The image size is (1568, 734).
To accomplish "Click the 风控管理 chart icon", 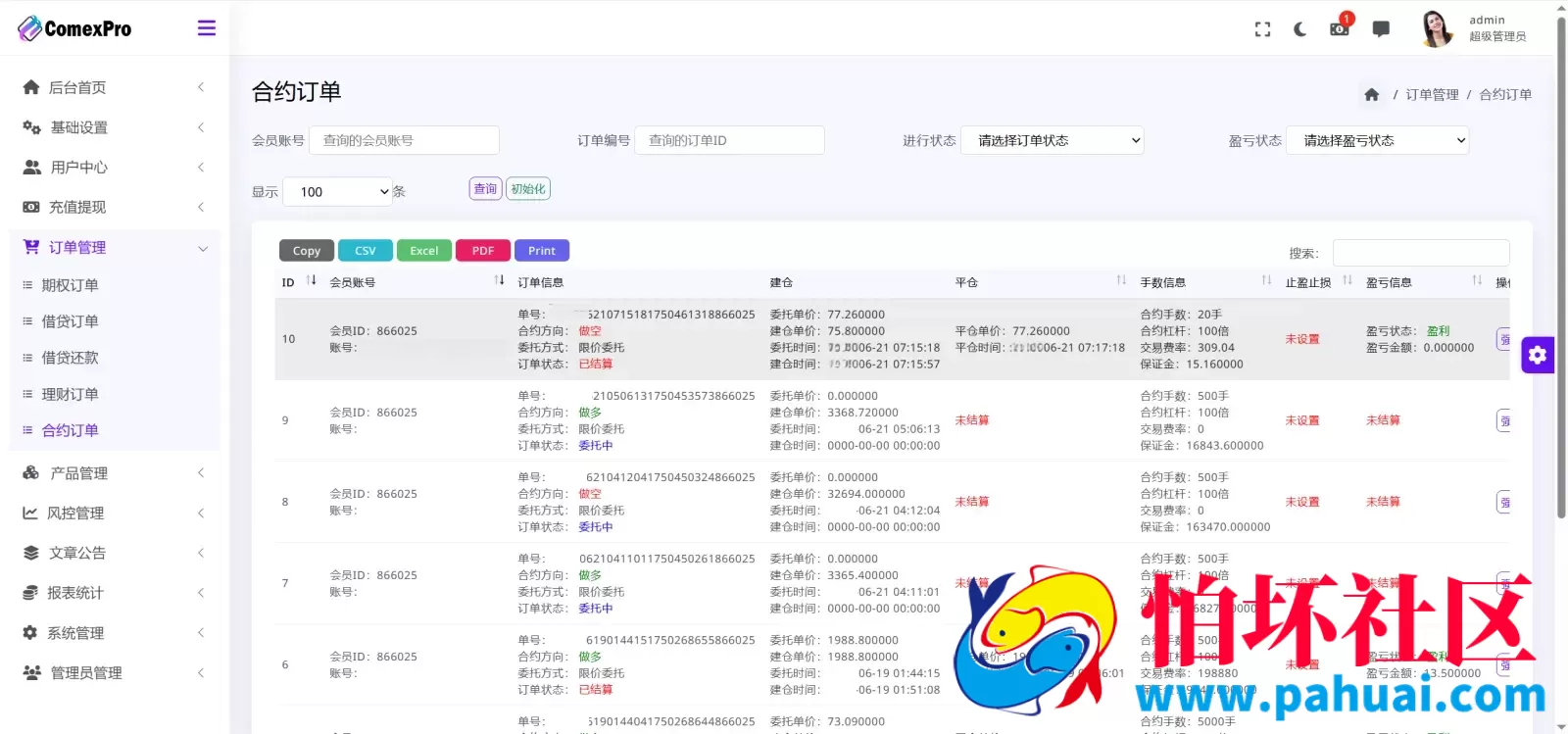I will pyautogui.click(x=30, y=513).
